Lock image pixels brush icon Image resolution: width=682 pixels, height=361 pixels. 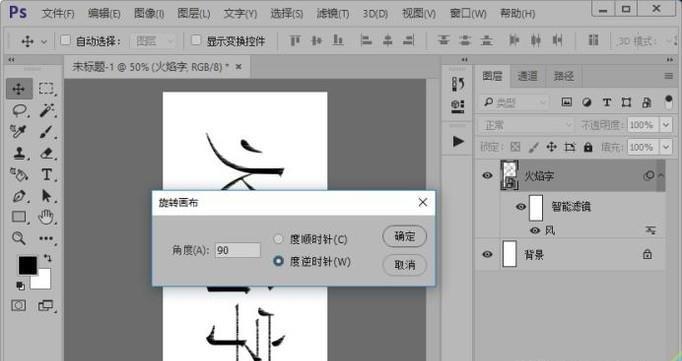pyautogui.click(x=533, y=147)
